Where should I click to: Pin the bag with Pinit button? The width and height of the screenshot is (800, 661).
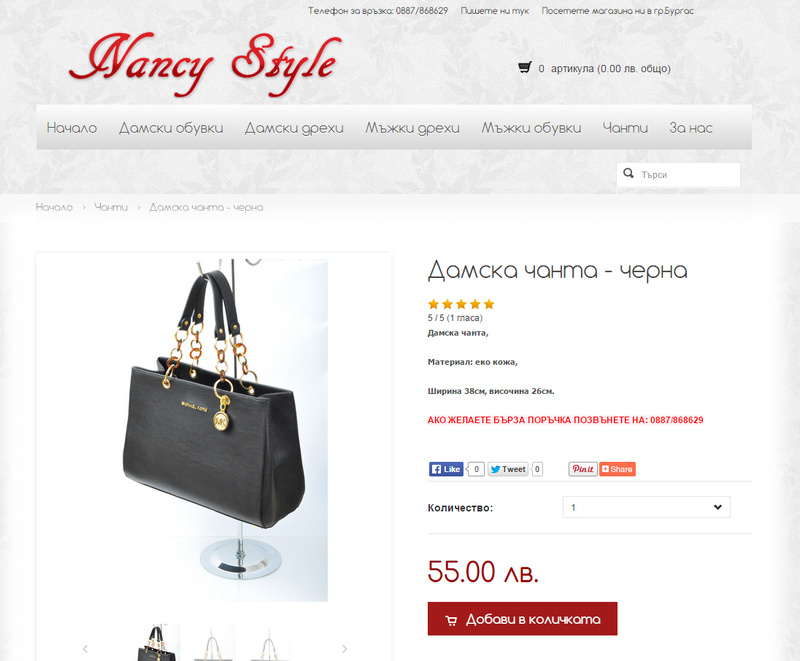pos(583,469)
